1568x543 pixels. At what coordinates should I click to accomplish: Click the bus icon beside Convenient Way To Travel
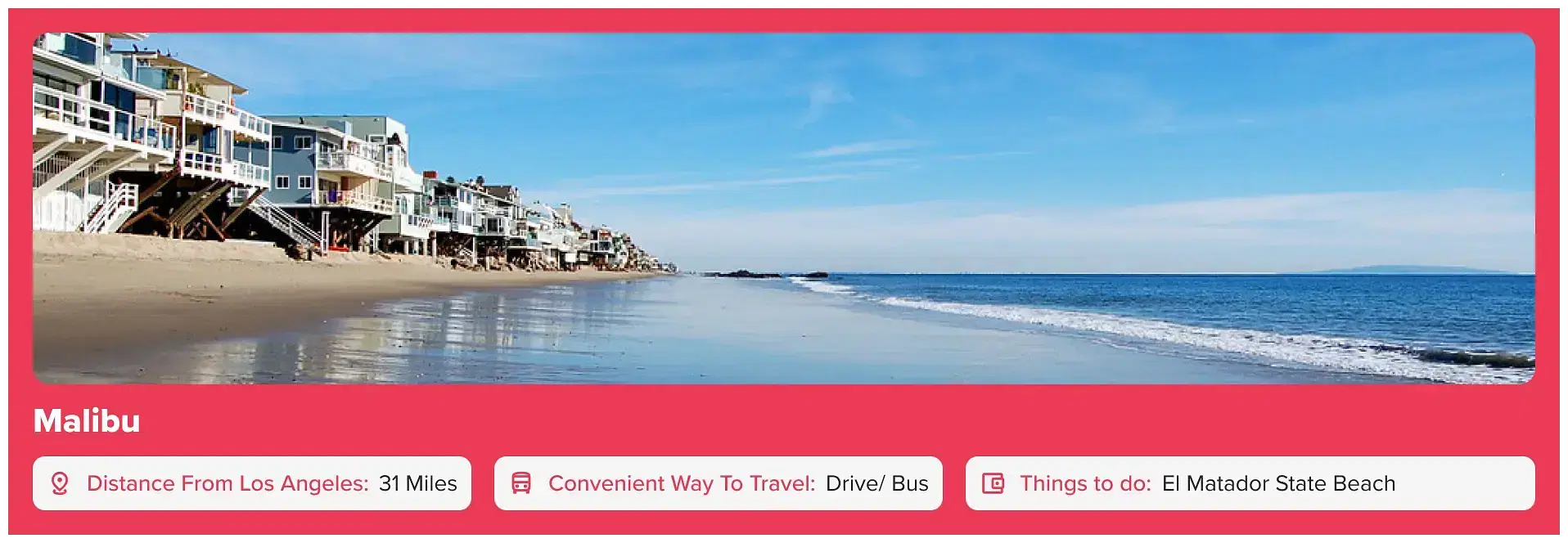click(521, 483)
